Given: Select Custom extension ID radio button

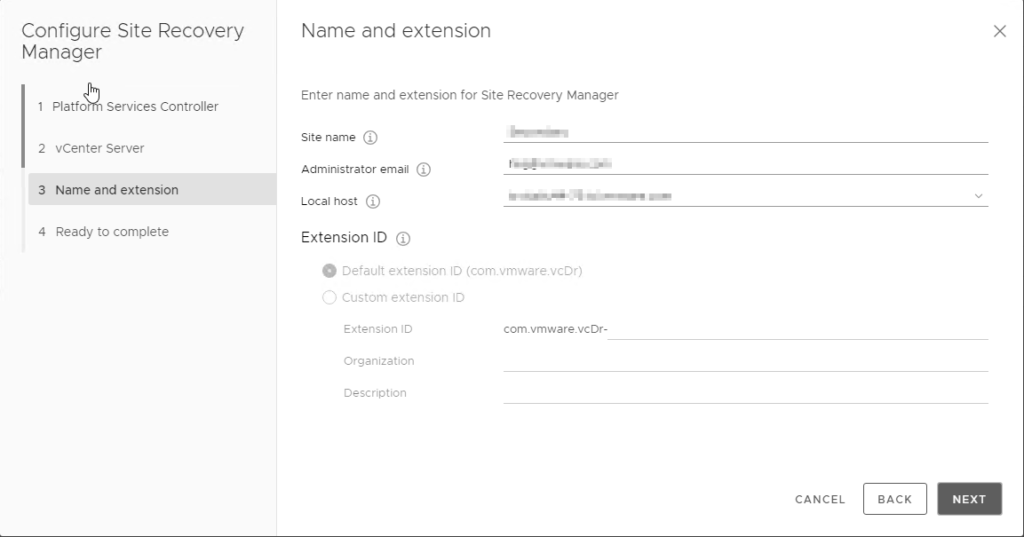Looking at the screenshot, I should coord(329,298).
